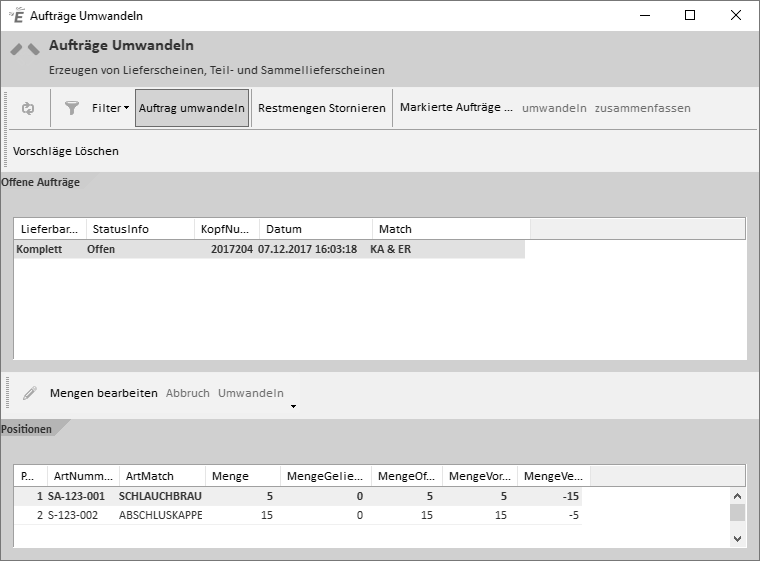The image size is (760, 561).
Task: Click the application logo in title bar
Action: pyautogui.click(x=16, y=16)
